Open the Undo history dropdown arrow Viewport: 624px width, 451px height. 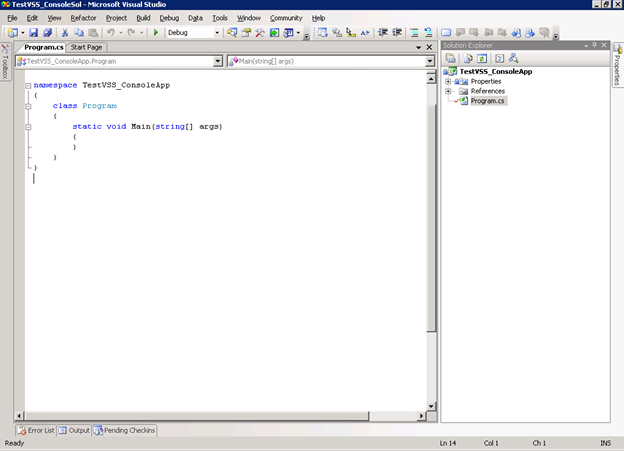click(121, 33)
